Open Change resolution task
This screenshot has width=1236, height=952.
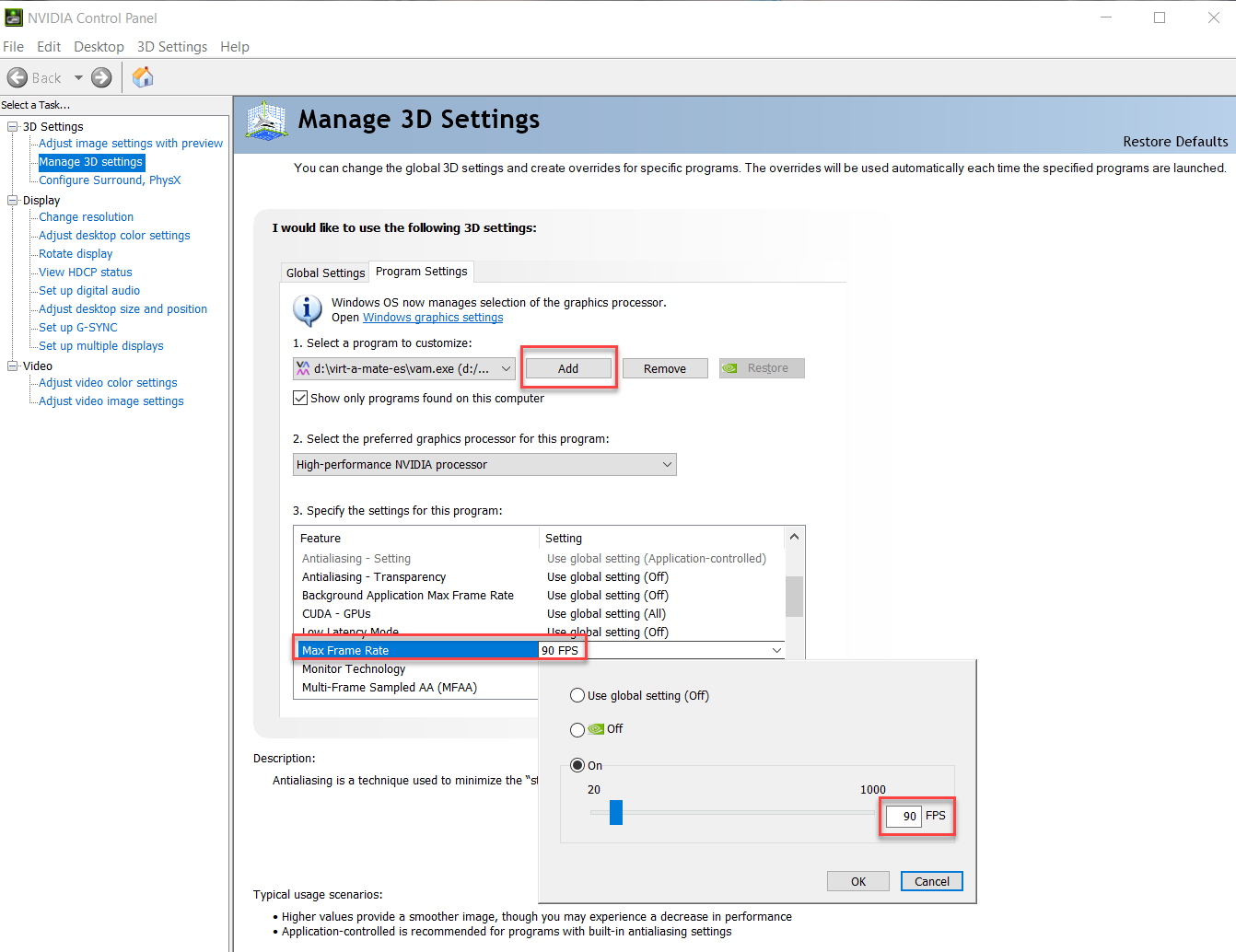tap(87, 217)
